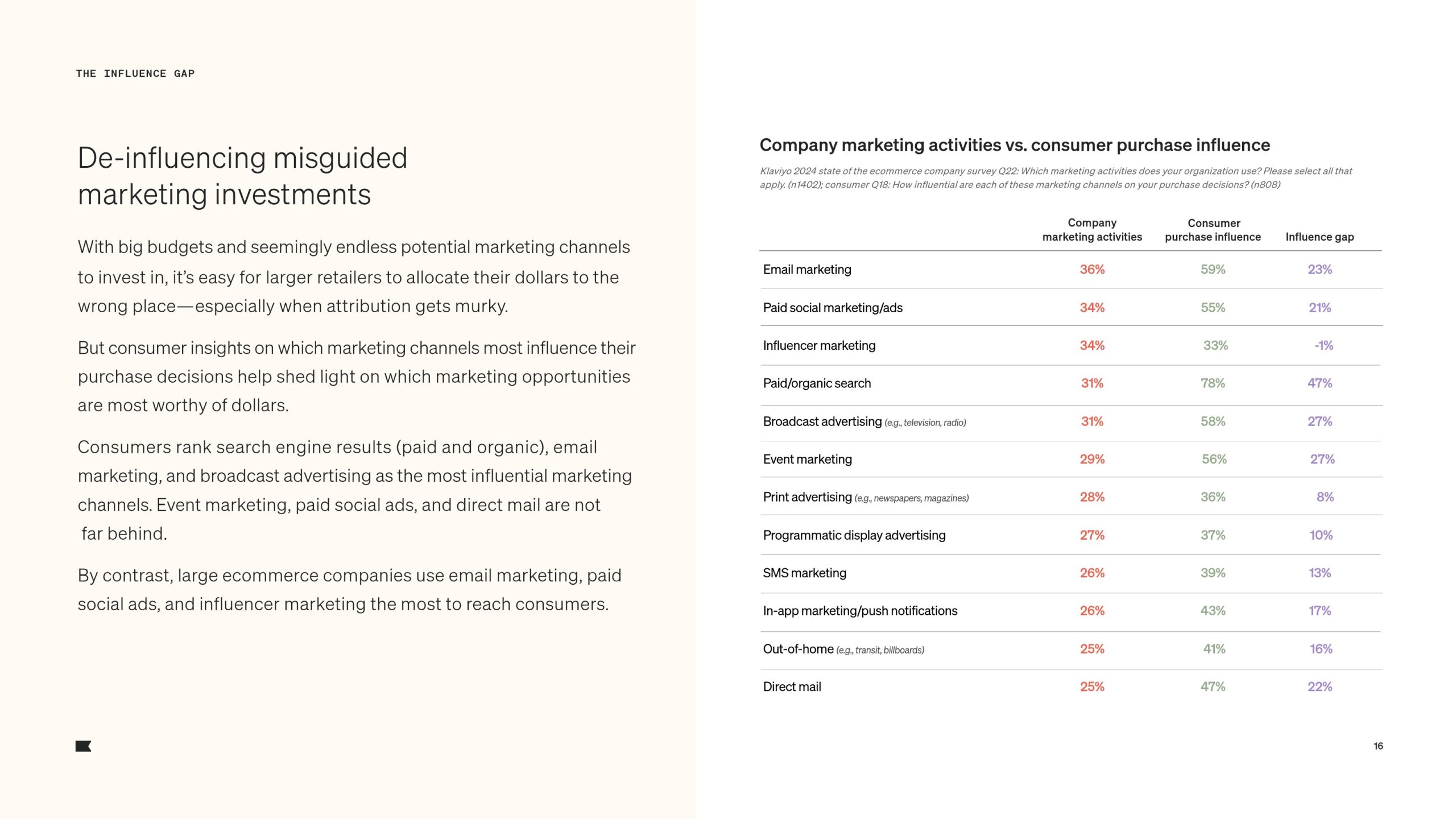Viewport: 1456px width, 819px height.
Task: Select the "De-influencing misguided marketing investments" heading
Action: 242,176
